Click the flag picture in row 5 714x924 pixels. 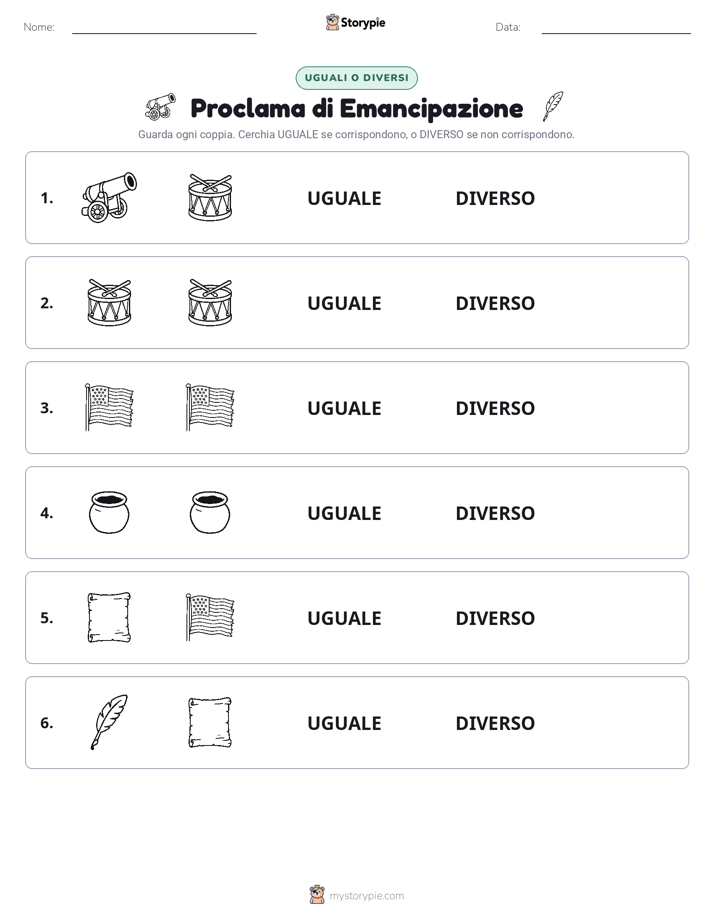210,617
